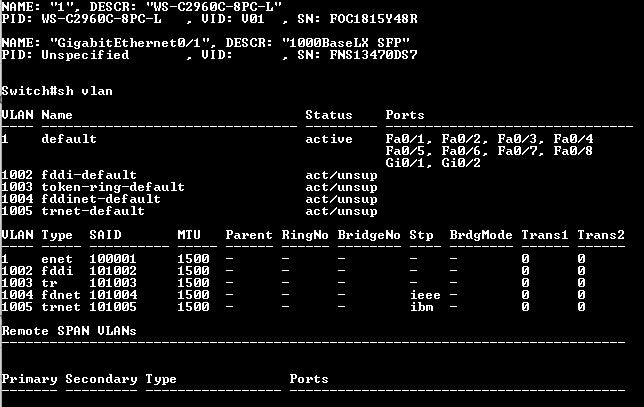Click the name "trnet-default"

pos(93,211)
